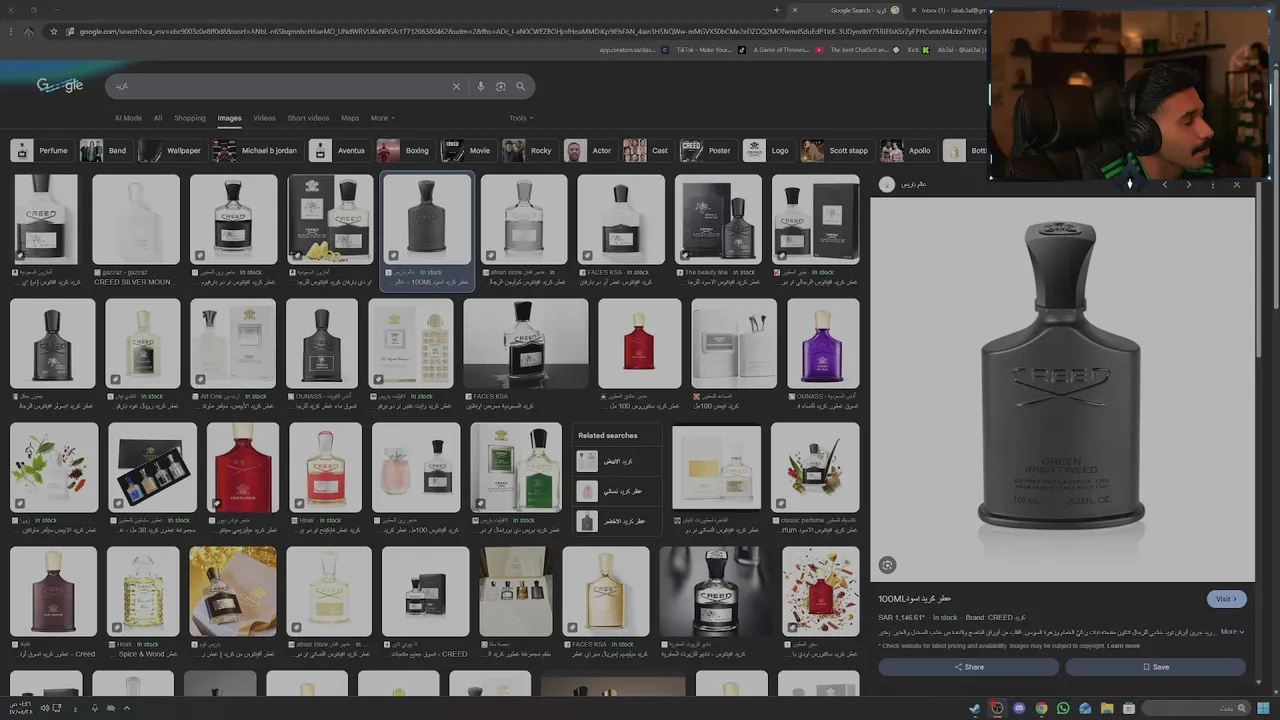The width and height of the screenshot is (1280, 720).
Task: Filter images by the Poster chip
Action: 707,151
